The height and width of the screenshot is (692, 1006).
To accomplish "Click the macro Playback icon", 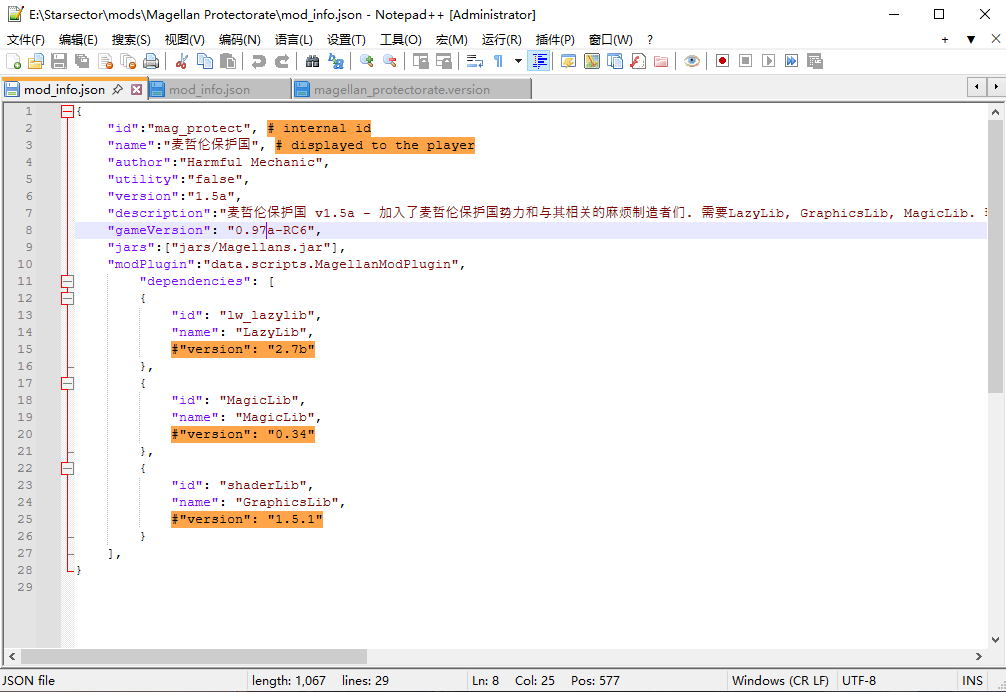I will (769, 61).
